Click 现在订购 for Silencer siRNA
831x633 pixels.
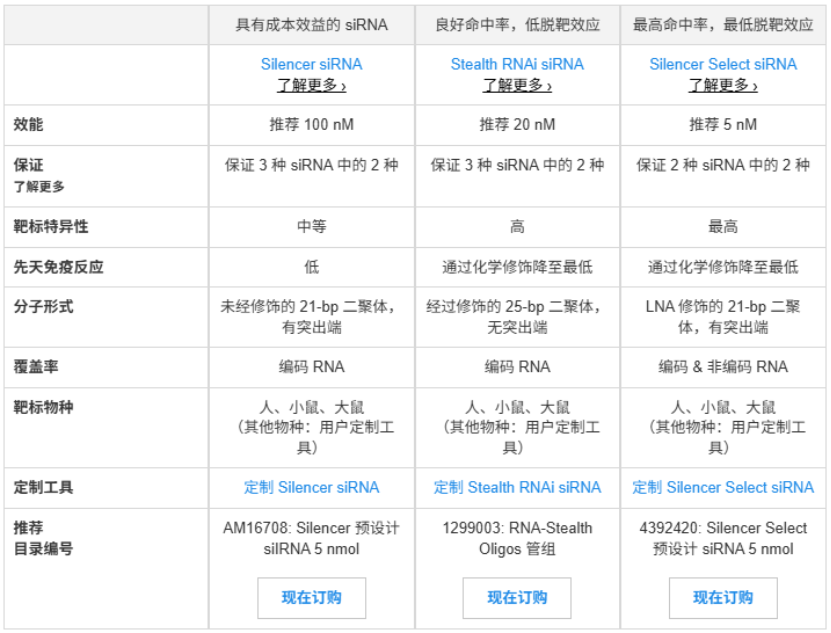(312, 598)
